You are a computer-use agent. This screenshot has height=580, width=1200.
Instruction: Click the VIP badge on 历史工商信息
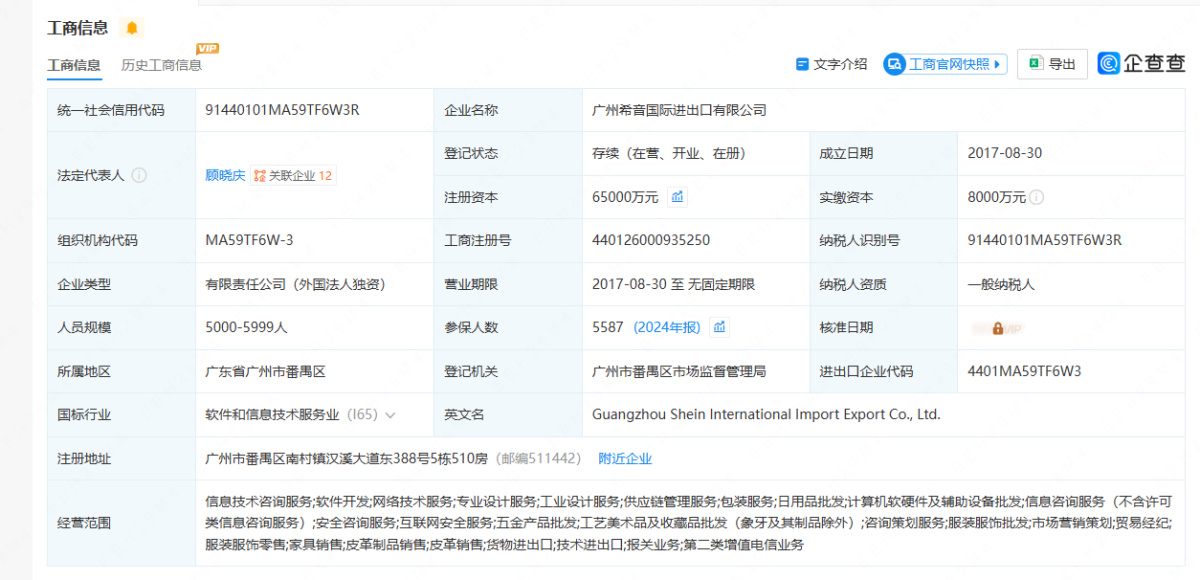pos(208,46)
